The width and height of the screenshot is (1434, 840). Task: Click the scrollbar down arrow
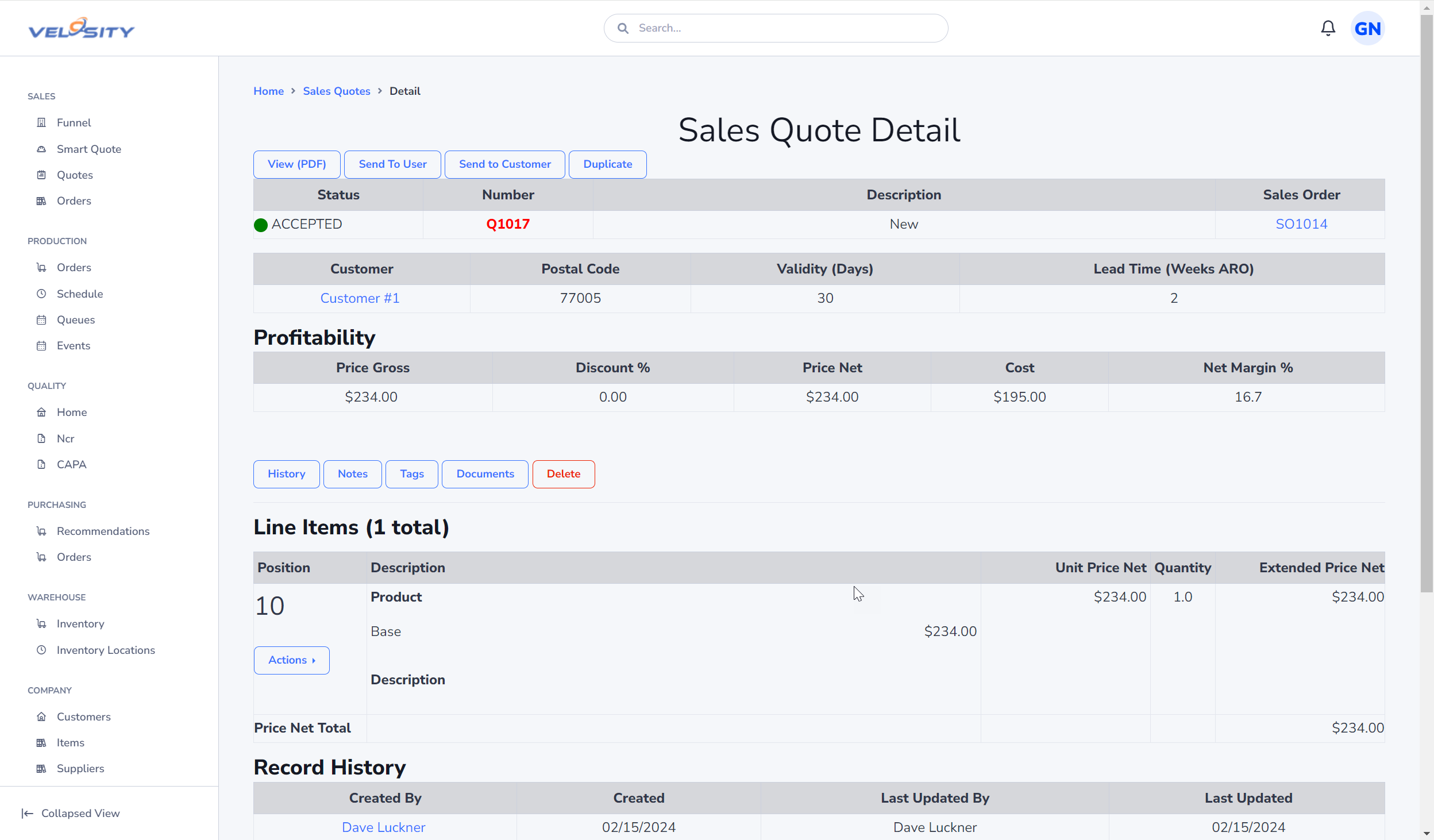[x=1427, y=833]
